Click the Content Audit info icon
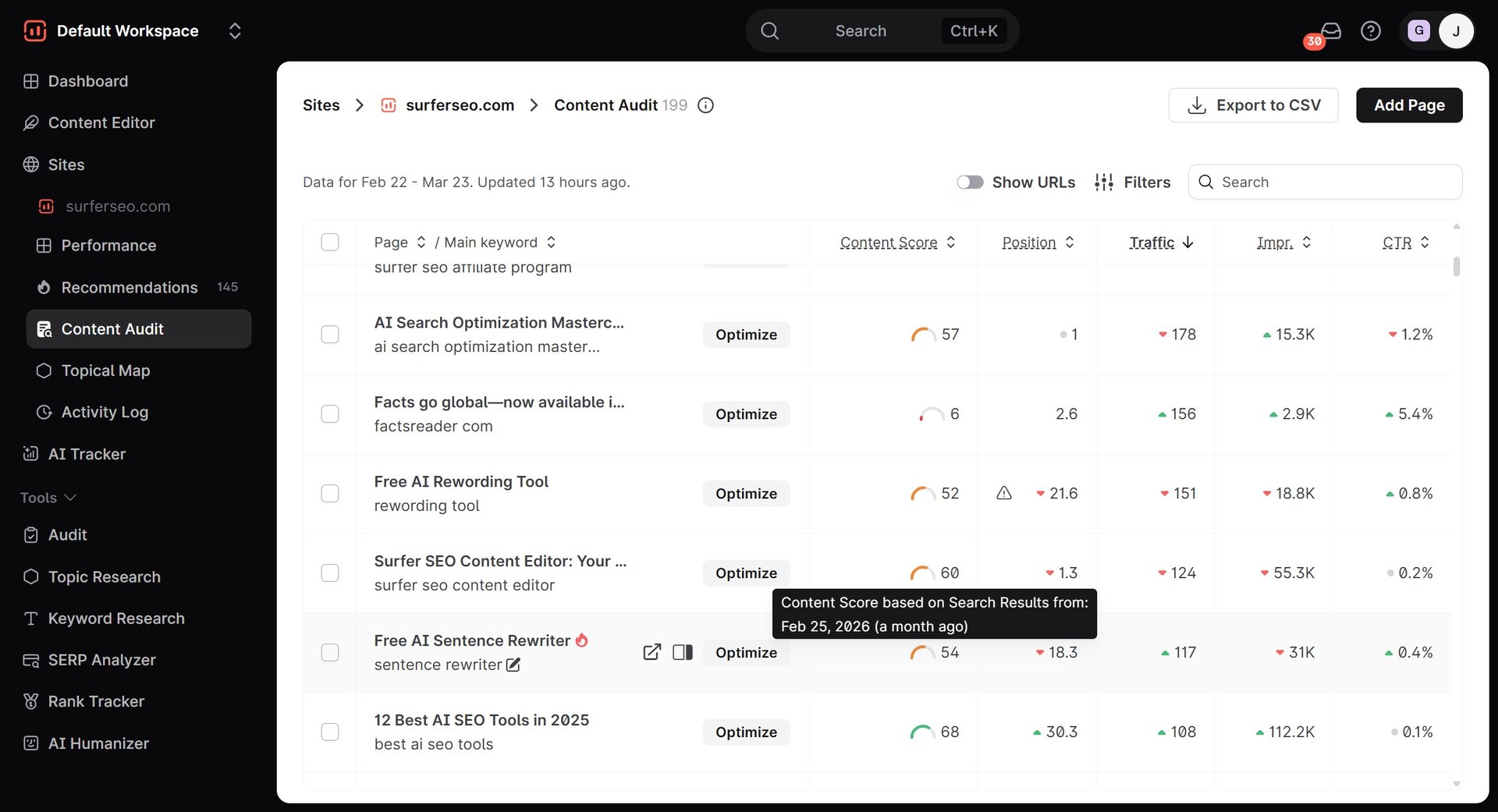This screenshot has height=812, width=1498. [x=705, y=105]
